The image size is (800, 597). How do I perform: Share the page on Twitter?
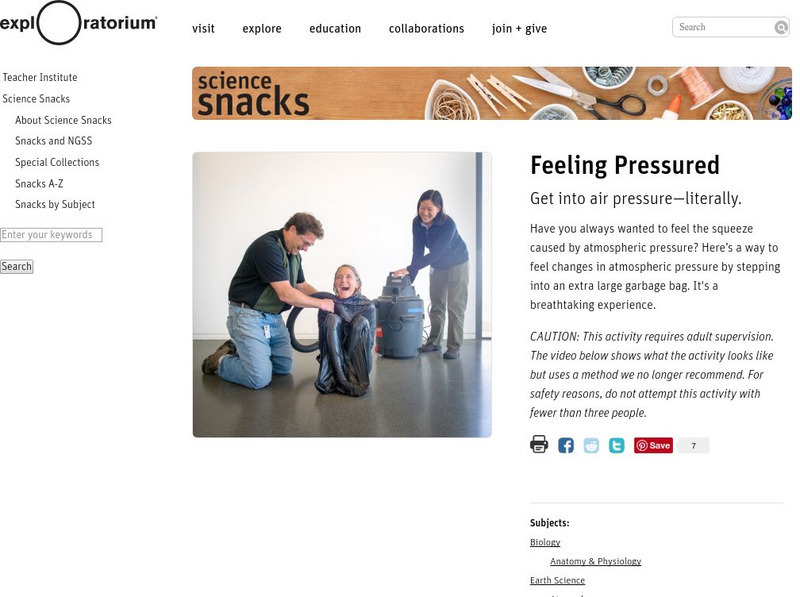pos(617,446)
